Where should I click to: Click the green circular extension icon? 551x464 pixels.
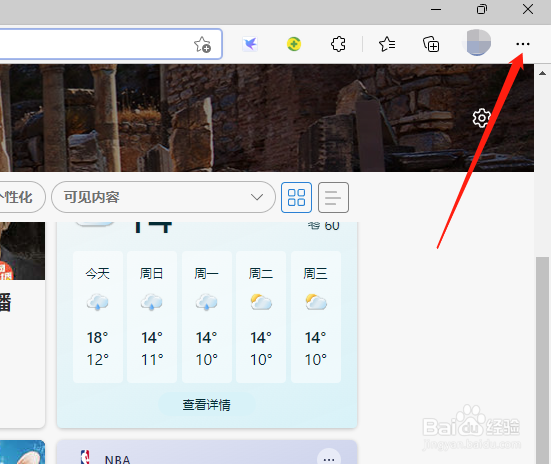[294, 44]
